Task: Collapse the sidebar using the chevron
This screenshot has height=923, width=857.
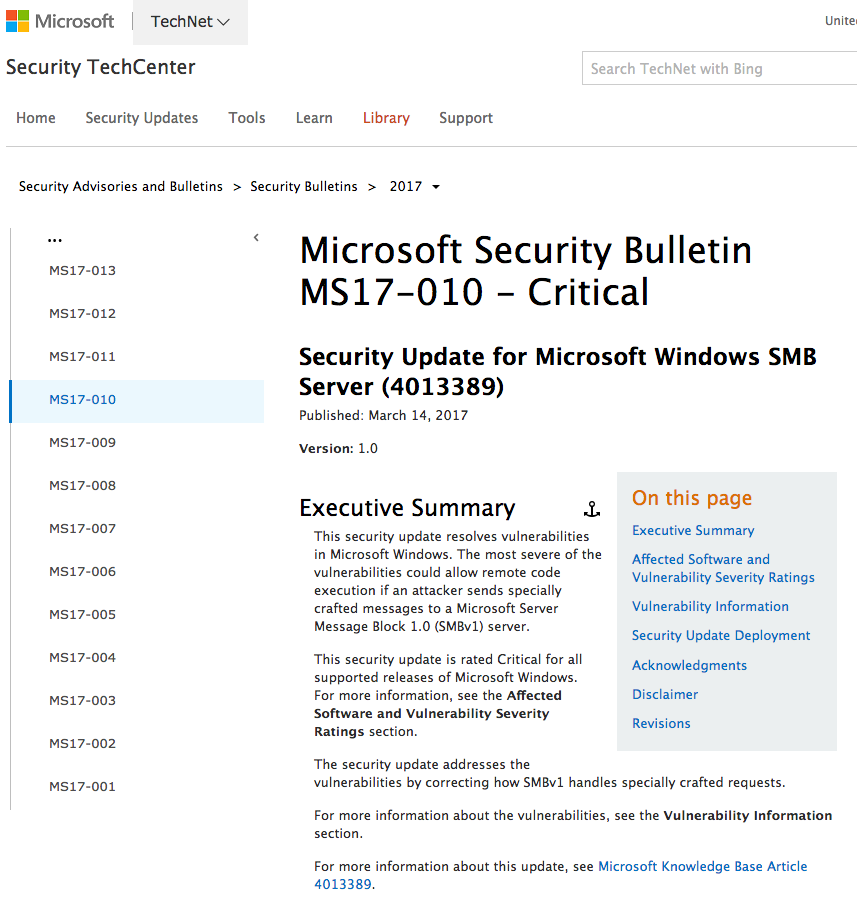Action: [x=256, y=237]
